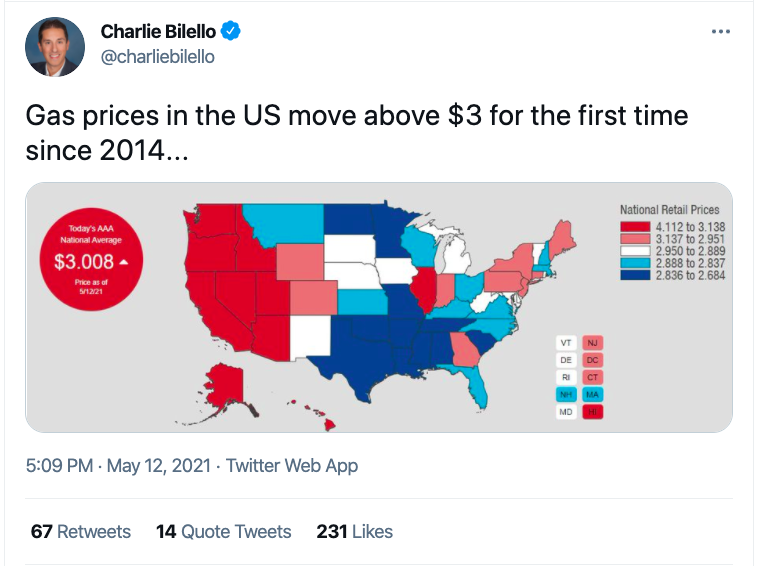This screenshot has width=760, height=566.
Task: Open the tweet's more options menu
Action: tap(720, 32)
